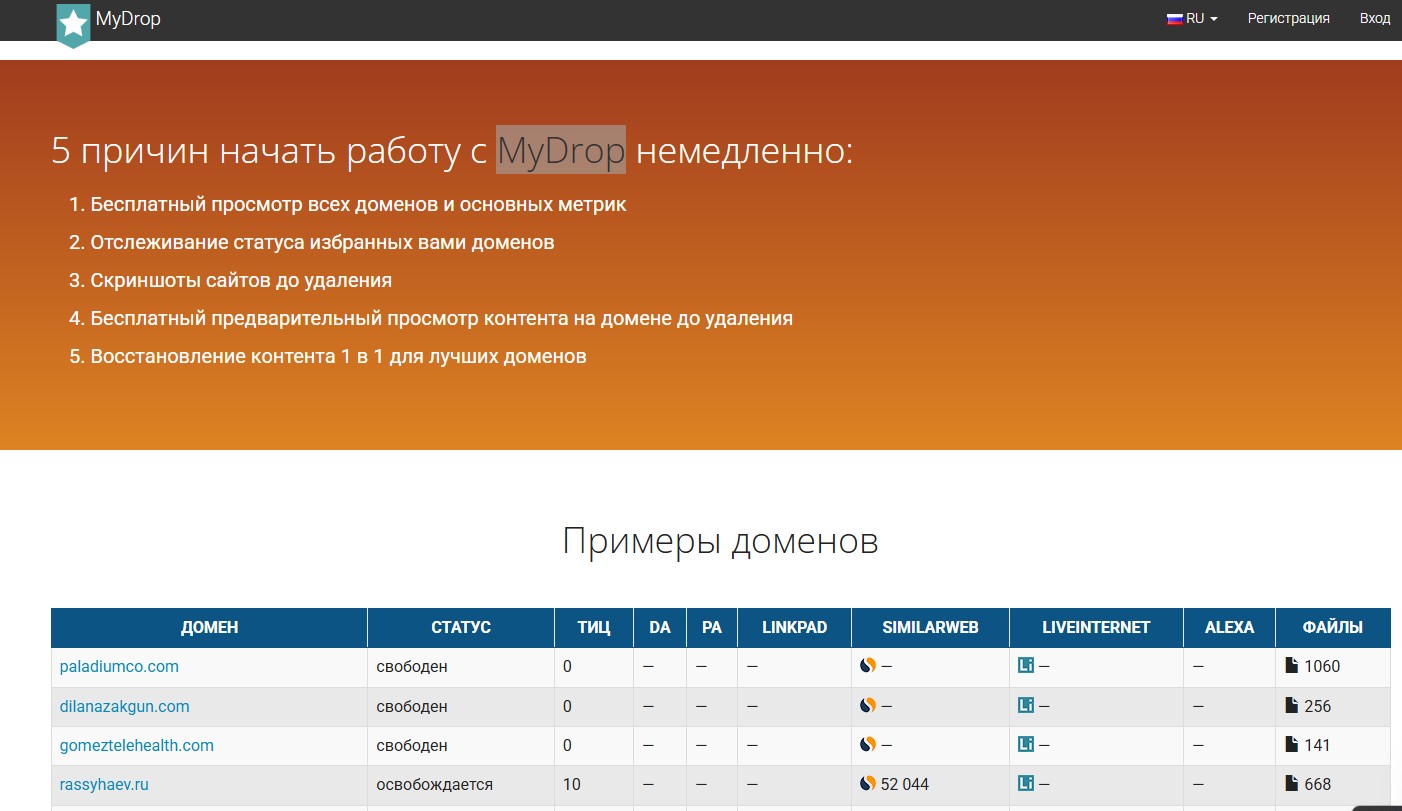Click the ТИЦ column header

tap(594, 628)
